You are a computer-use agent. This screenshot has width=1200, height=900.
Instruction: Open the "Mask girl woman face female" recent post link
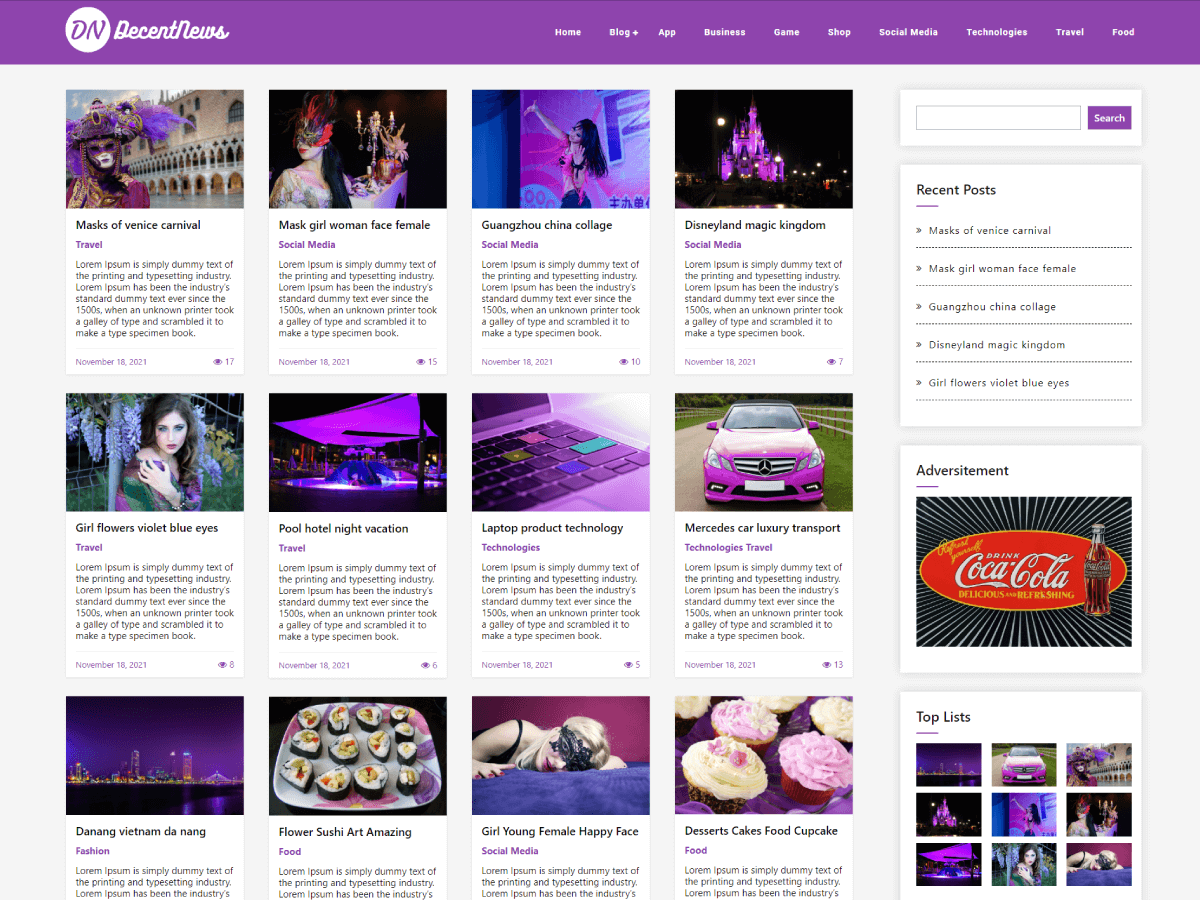click(x=1003, y=268)
